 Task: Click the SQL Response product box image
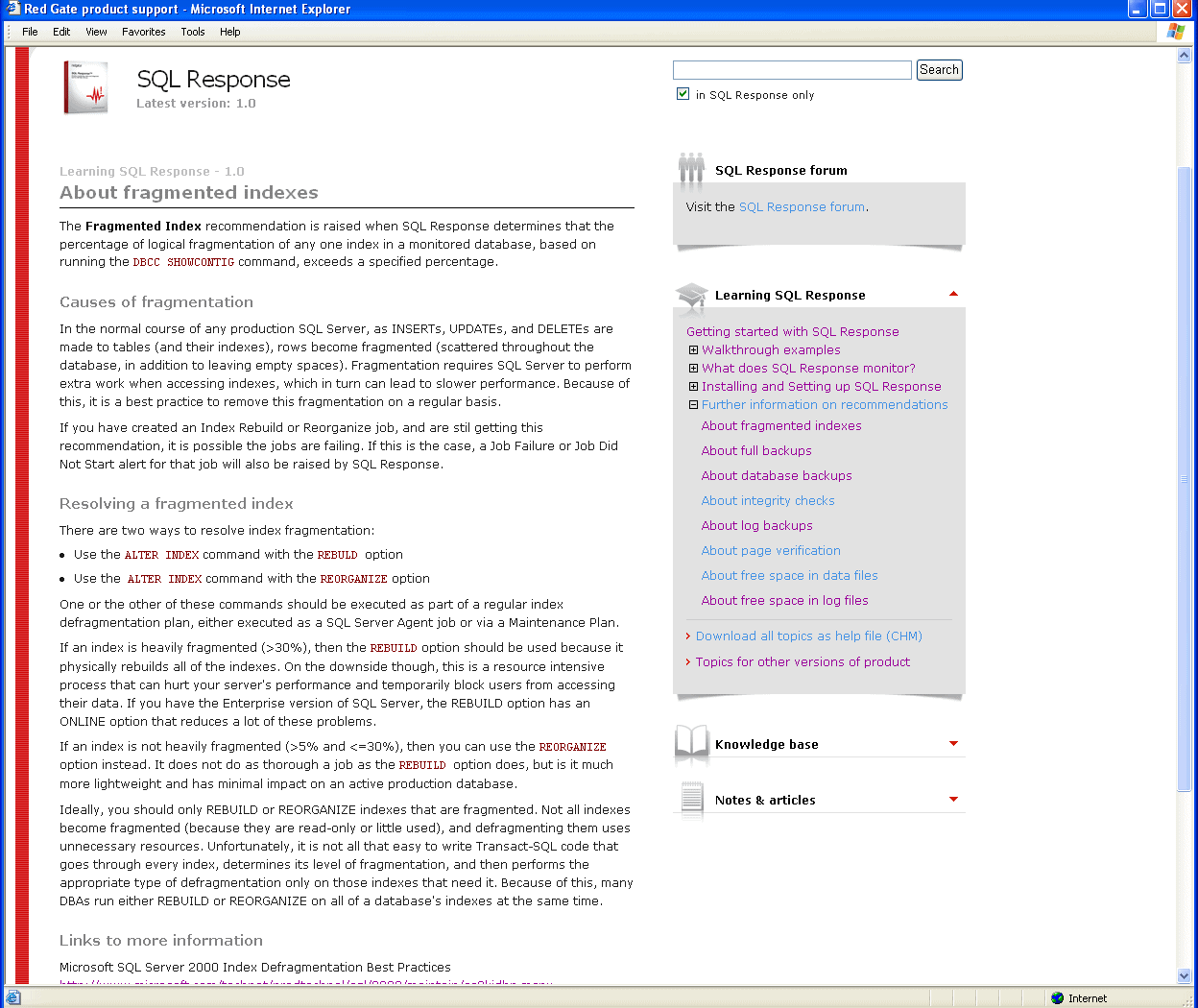pos(86,87)
